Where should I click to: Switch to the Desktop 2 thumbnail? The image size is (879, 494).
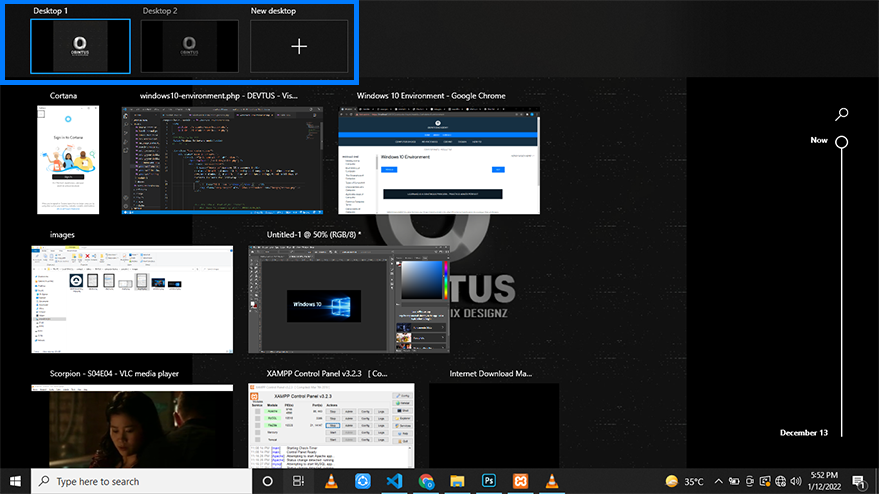click(189, 47)
